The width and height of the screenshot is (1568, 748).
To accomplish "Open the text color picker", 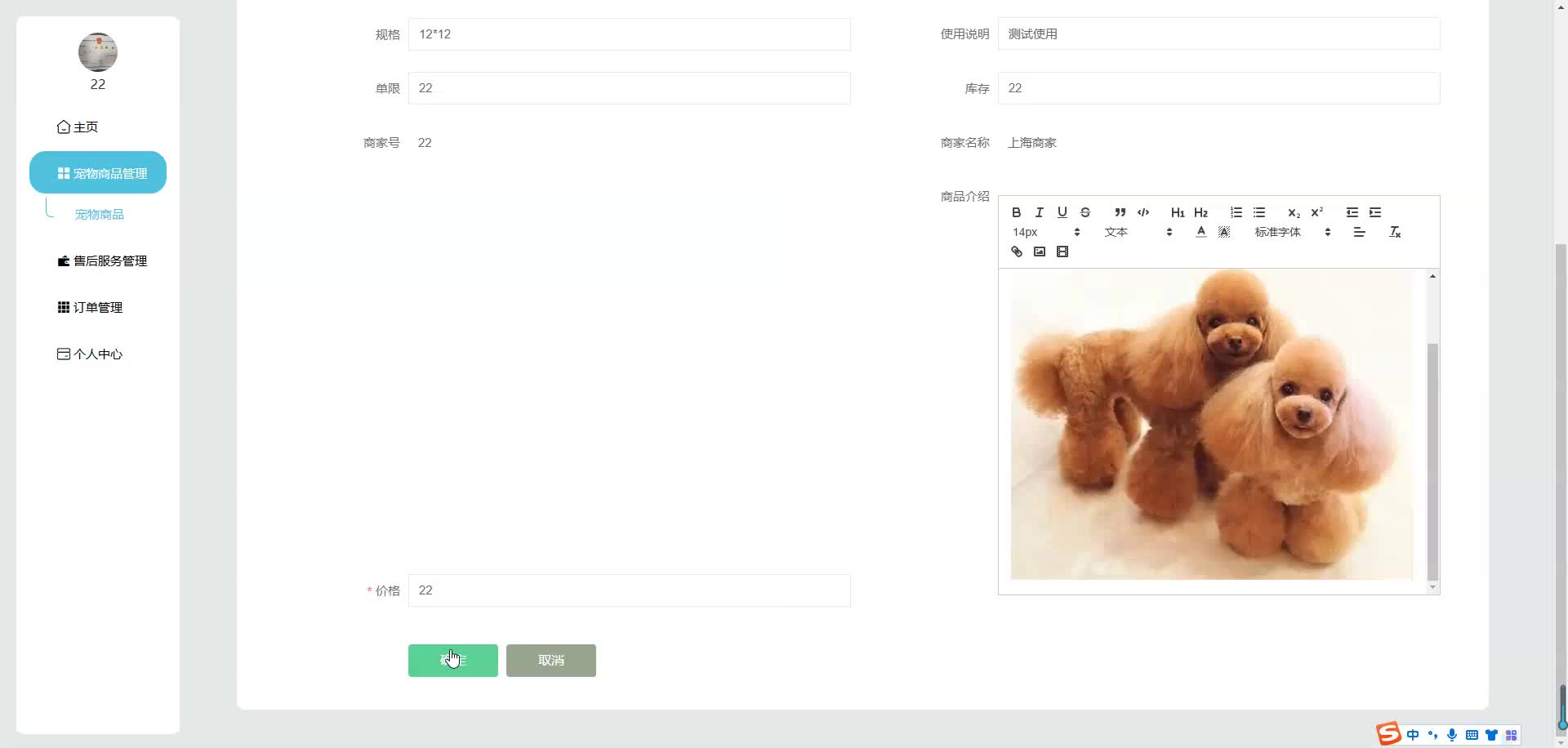I will tap(1200, 232).
